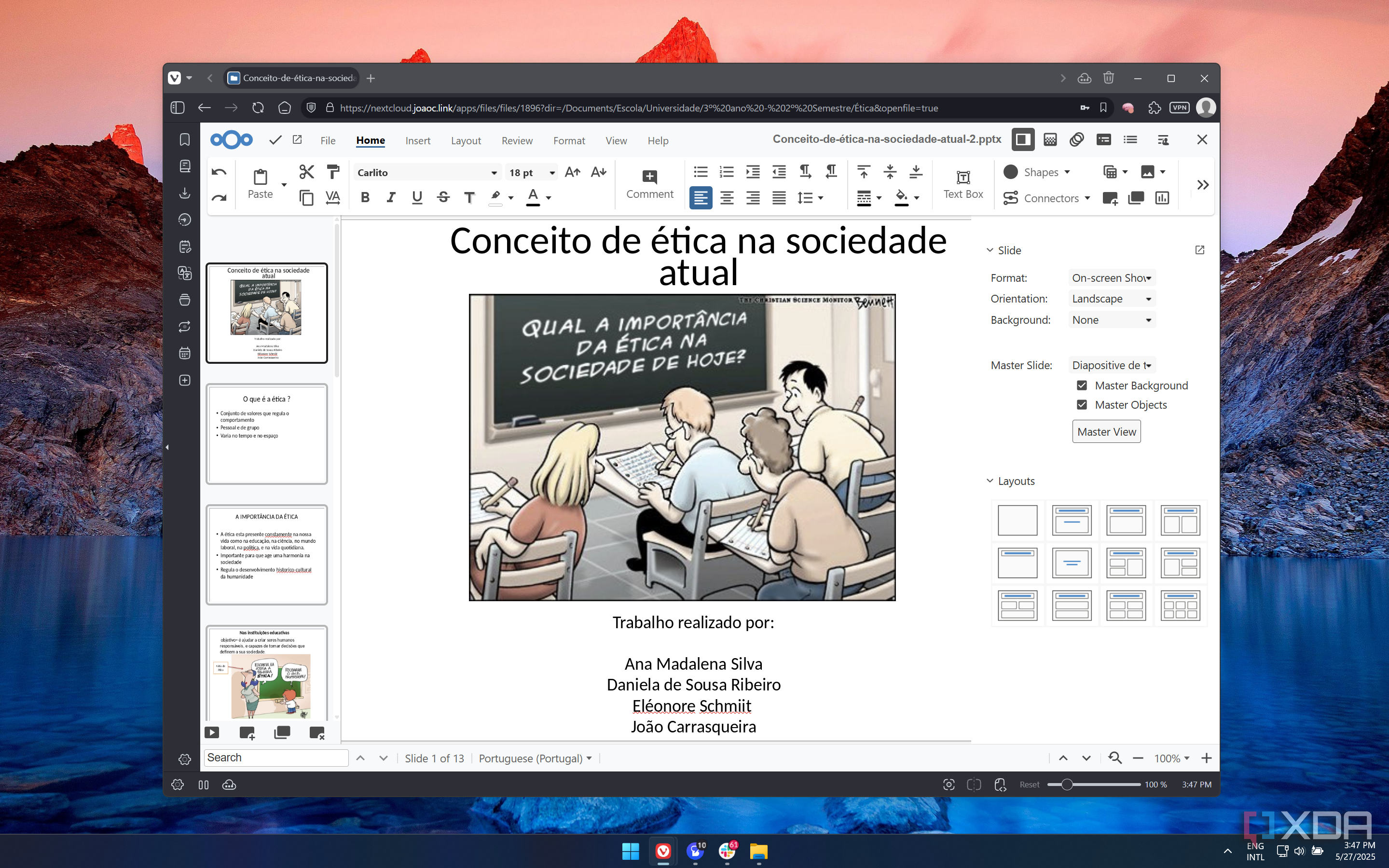The height and width of the screenshot is (868, 1389).
Task: Click the browser zoom slider
Action: click(1093, 784)
